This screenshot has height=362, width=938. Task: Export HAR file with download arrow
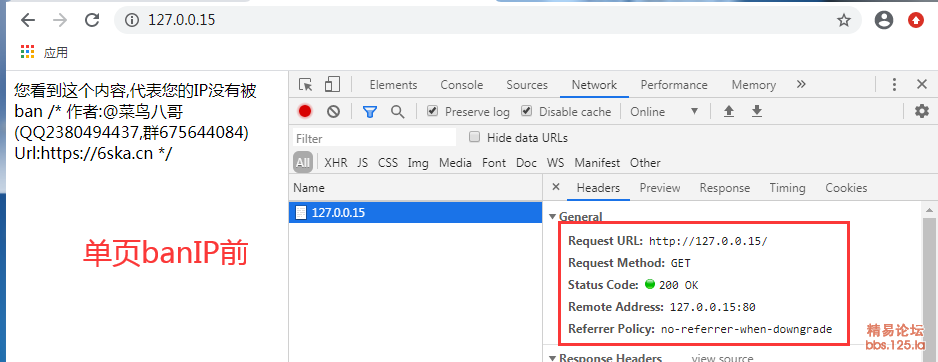pos(757,111)
